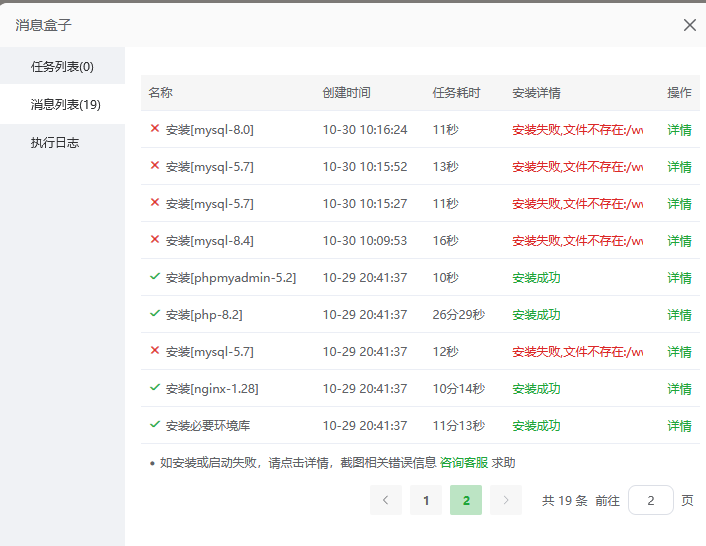The height and width of the screenshot is (546, 706).
Task: Click the page number input field
Action: tap(651, 500)
